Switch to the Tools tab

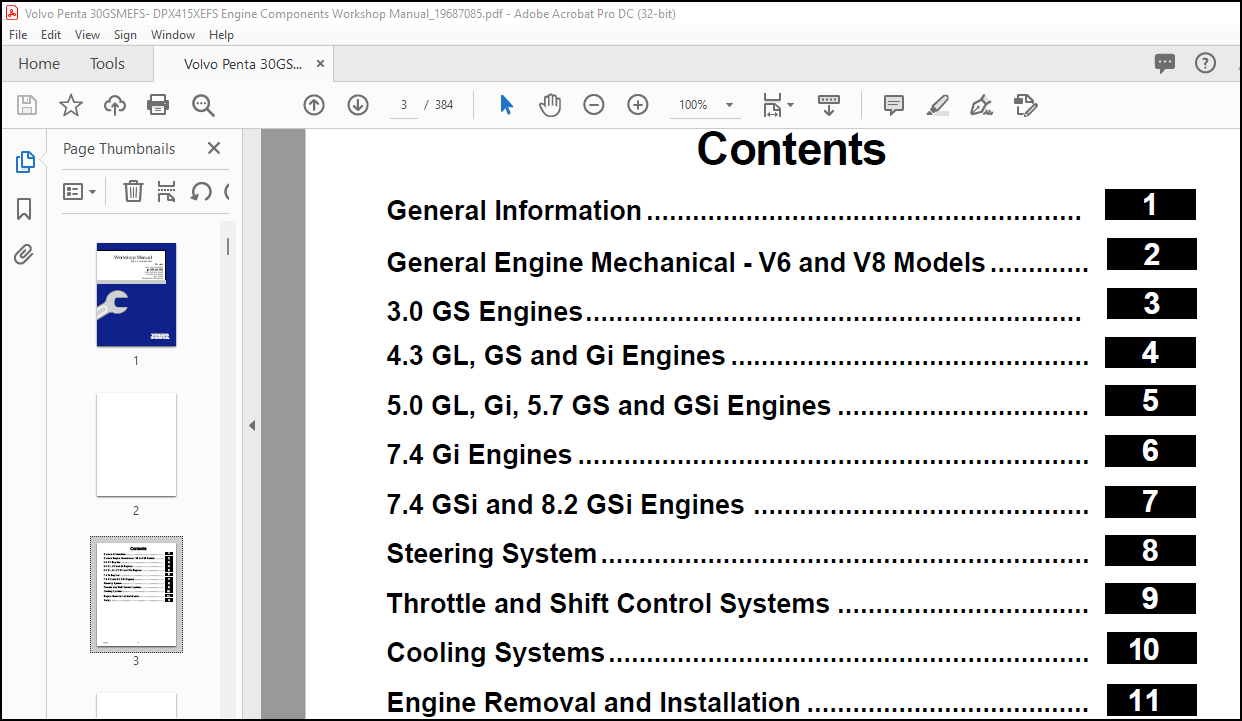pos(107,63)
